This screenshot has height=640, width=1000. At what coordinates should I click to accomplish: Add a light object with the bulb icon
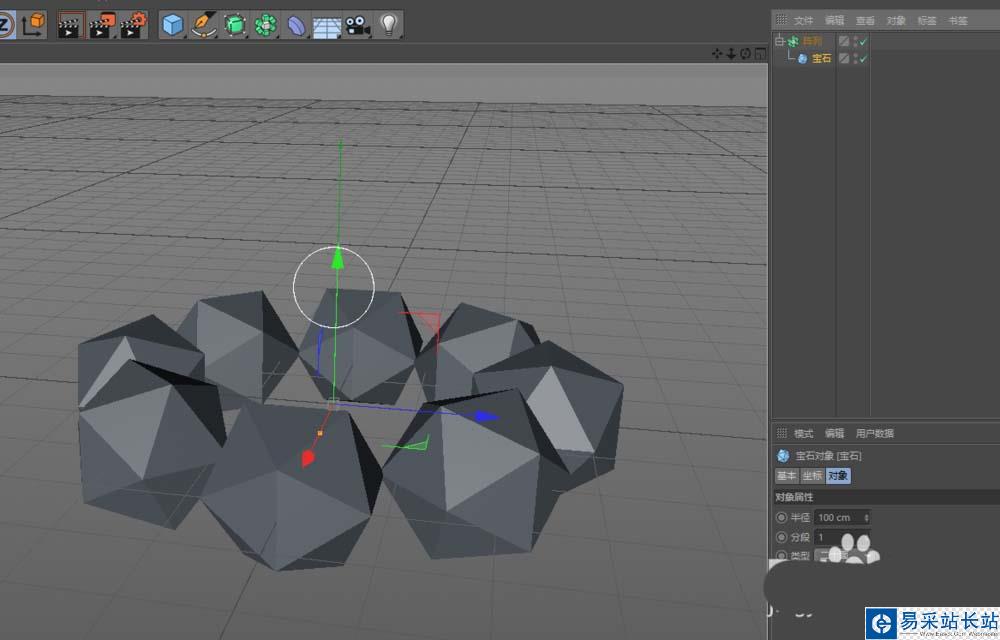click(388, 25)
